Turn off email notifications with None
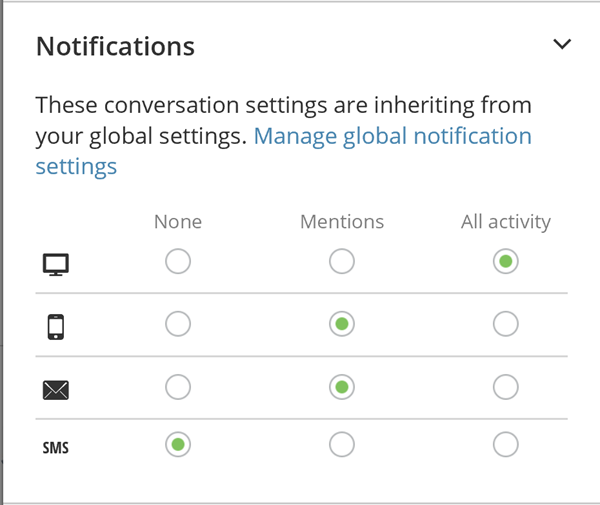 click(x=178, y=386)
